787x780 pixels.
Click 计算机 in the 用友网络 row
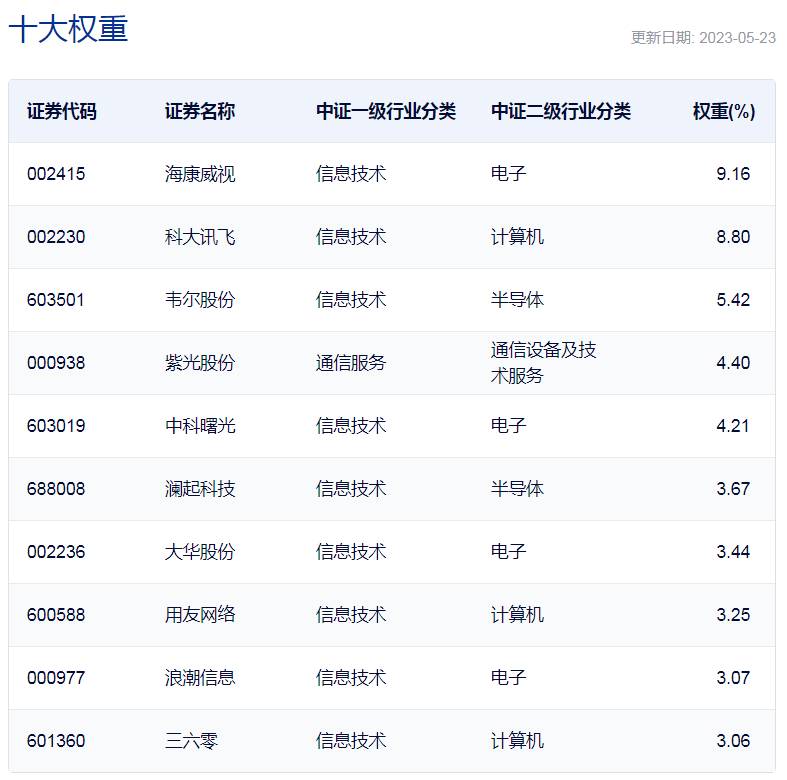tap(517, 615)
